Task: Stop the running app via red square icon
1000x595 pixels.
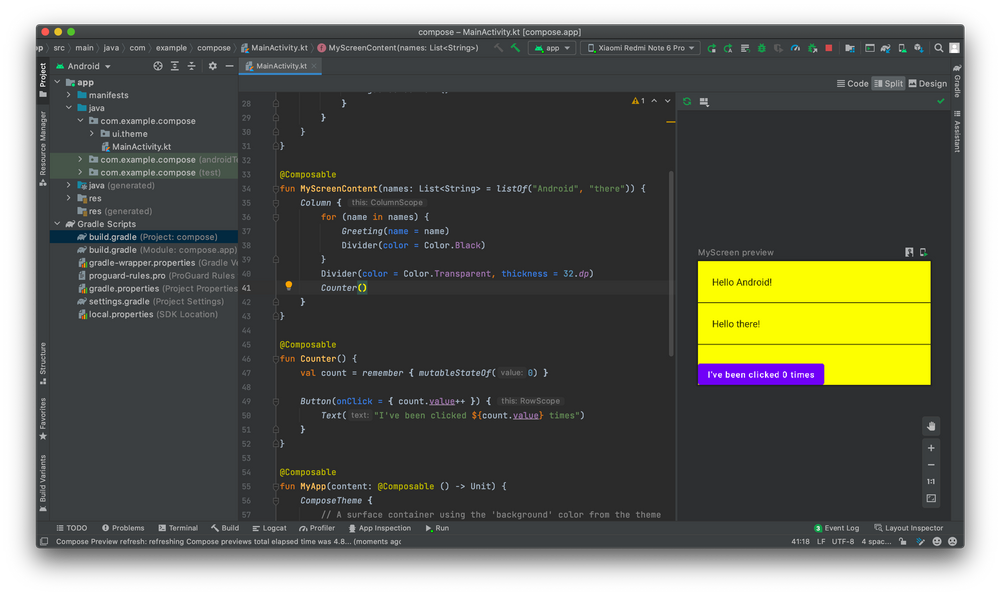Action: pyautogui.click(x=829, y=47)
